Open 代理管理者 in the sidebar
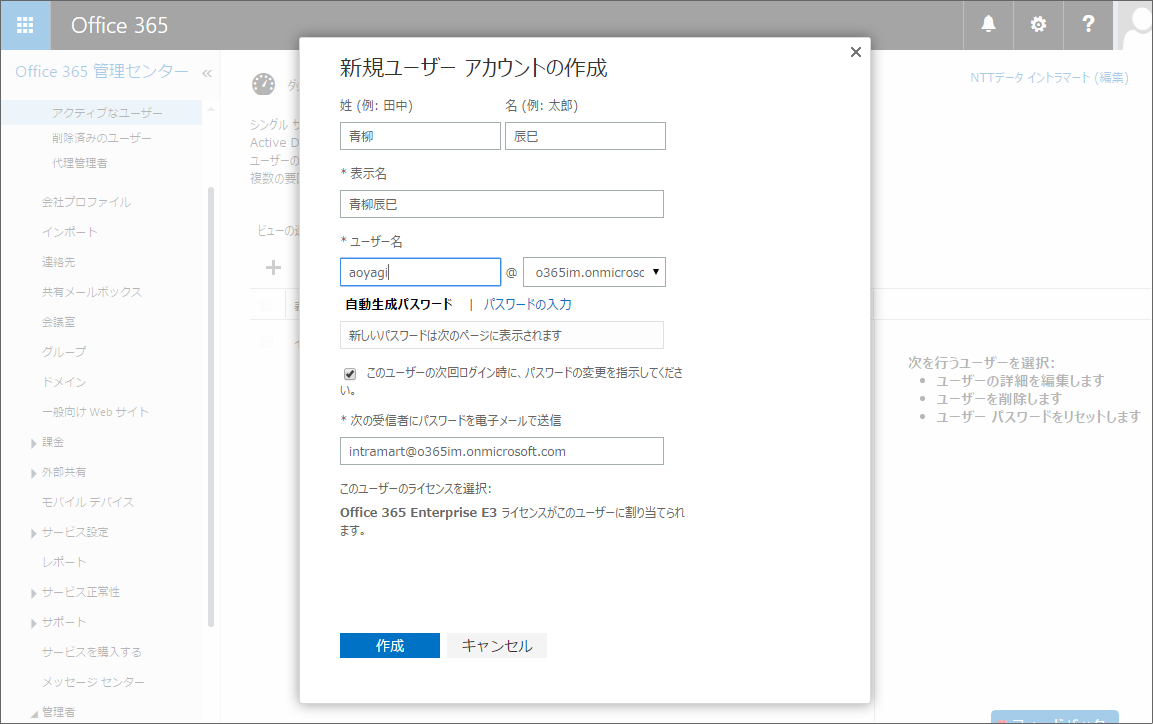The width and height of the screenshot is (1153, 724). (79, 162)
